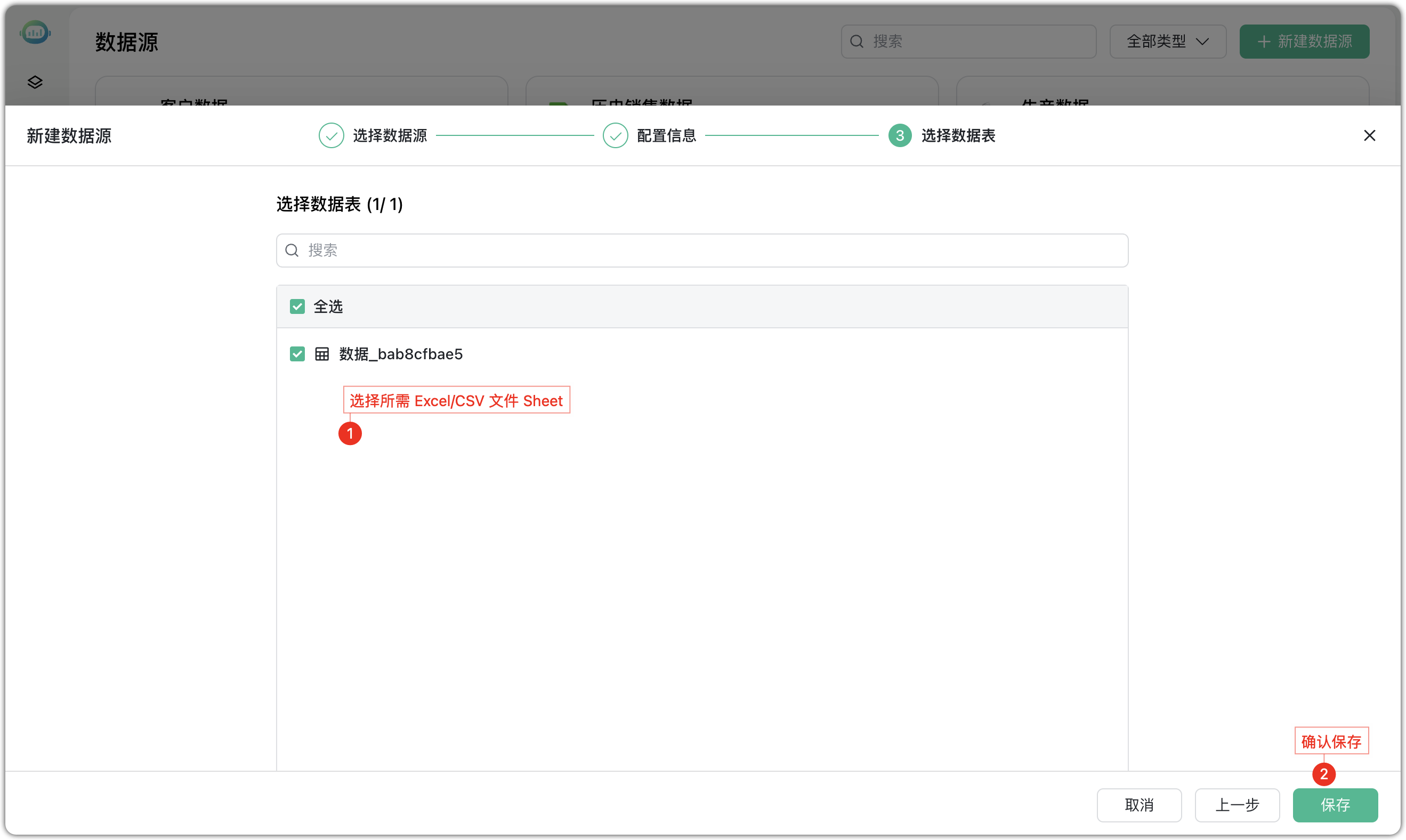Click the green checkmark on the 配置信息 step

coord(615,135)
